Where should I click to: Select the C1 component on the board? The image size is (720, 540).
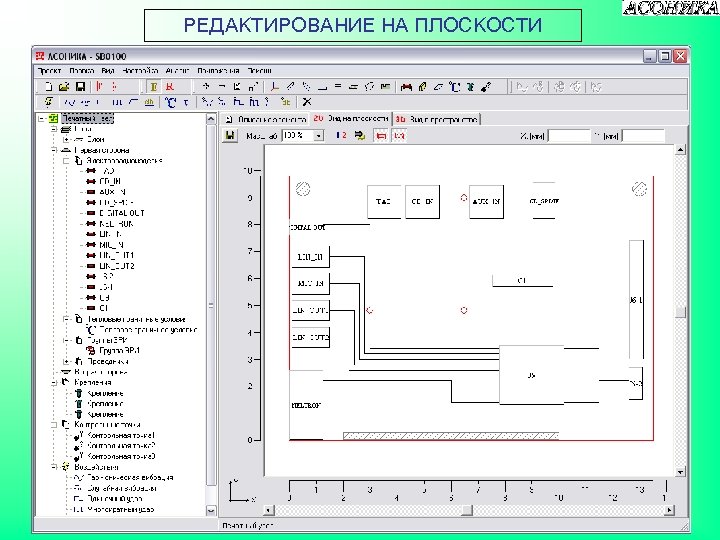tap(522, 281)
